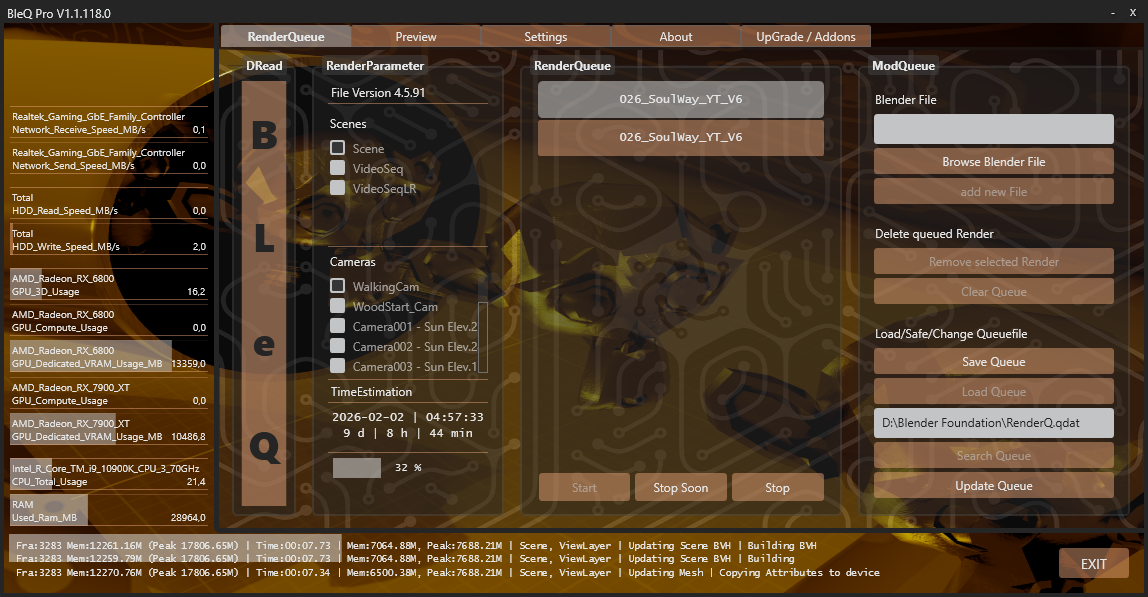Minimize the BleQ Pro window
Viewport: 1148px width, 597px height.
pos(1113,13)
